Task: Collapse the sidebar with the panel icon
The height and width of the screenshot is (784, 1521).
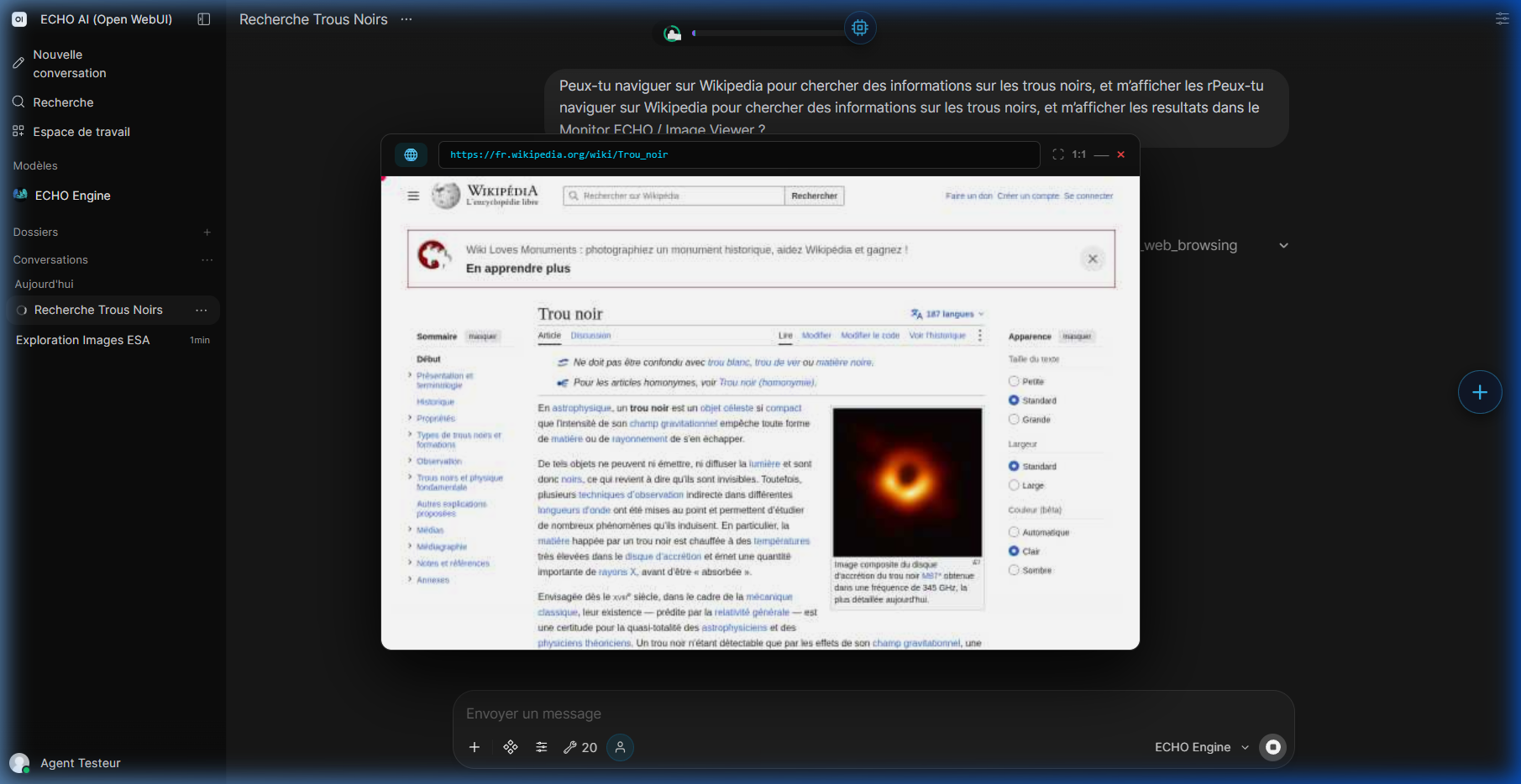Action: 203,19
